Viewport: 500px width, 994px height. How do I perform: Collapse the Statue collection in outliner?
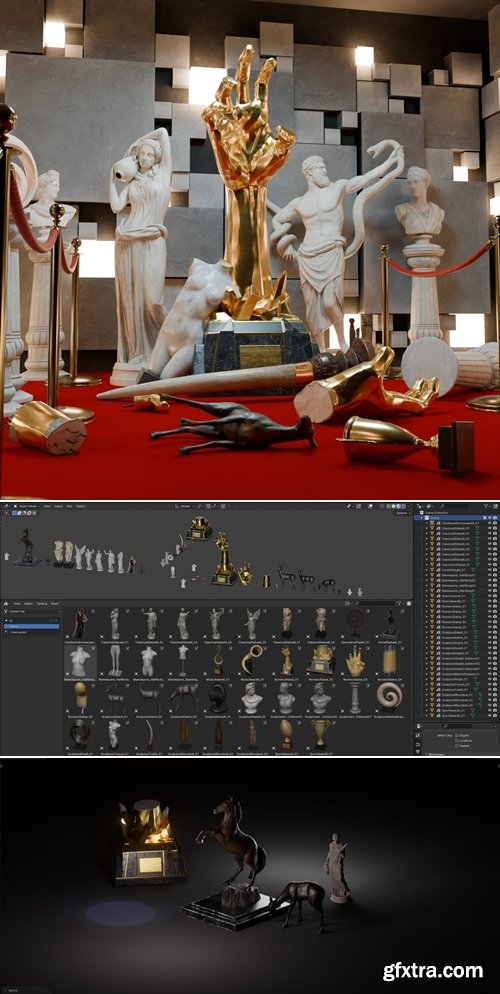[x=421, y=518]
